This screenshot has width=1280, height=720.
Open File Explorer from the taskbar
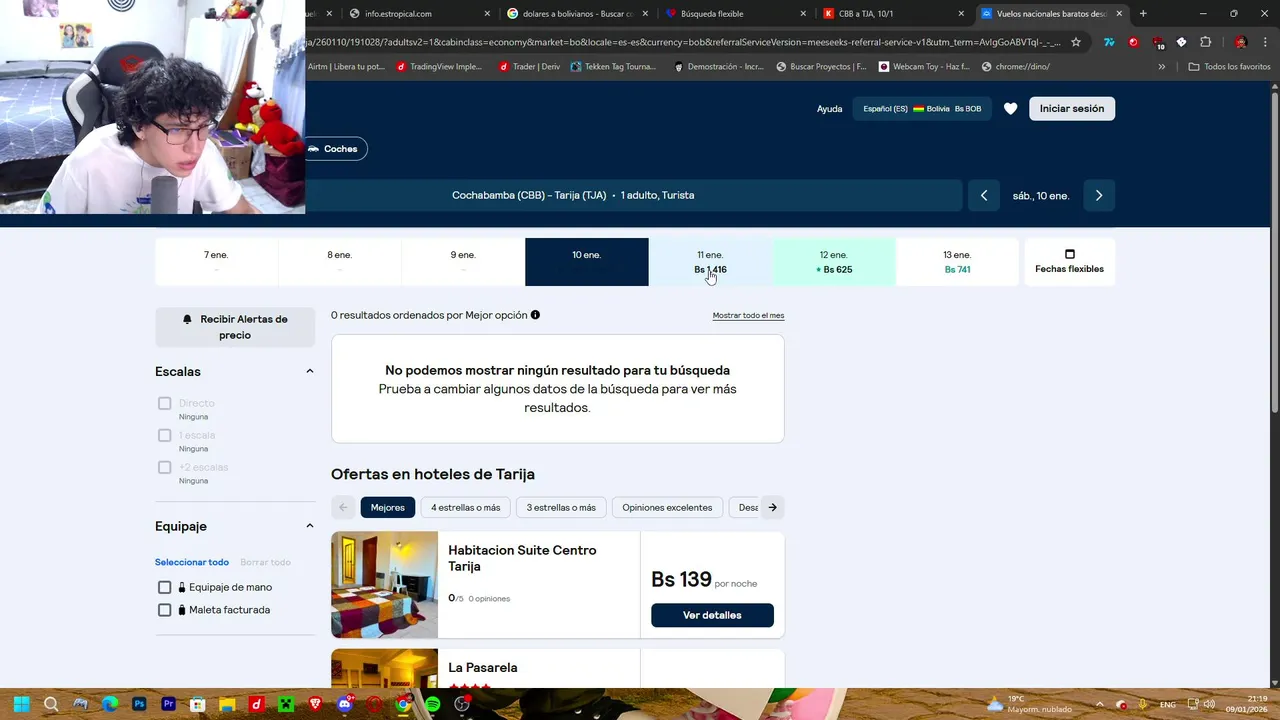[227, 704]
